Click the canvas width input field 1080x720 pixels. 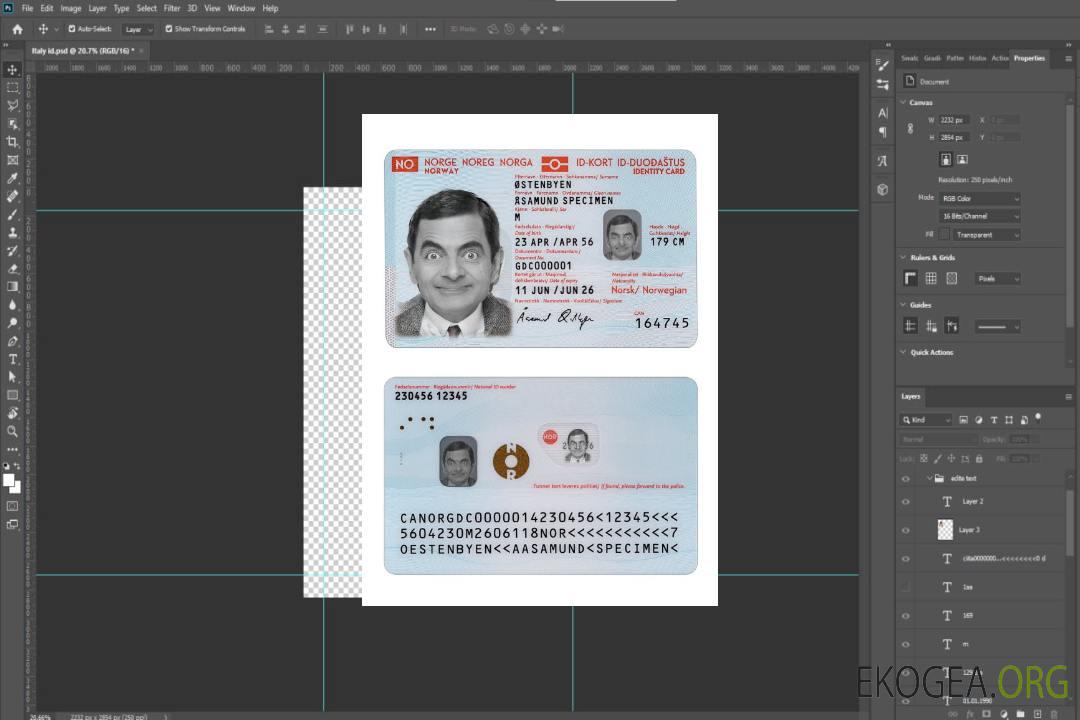coord(954,120)
